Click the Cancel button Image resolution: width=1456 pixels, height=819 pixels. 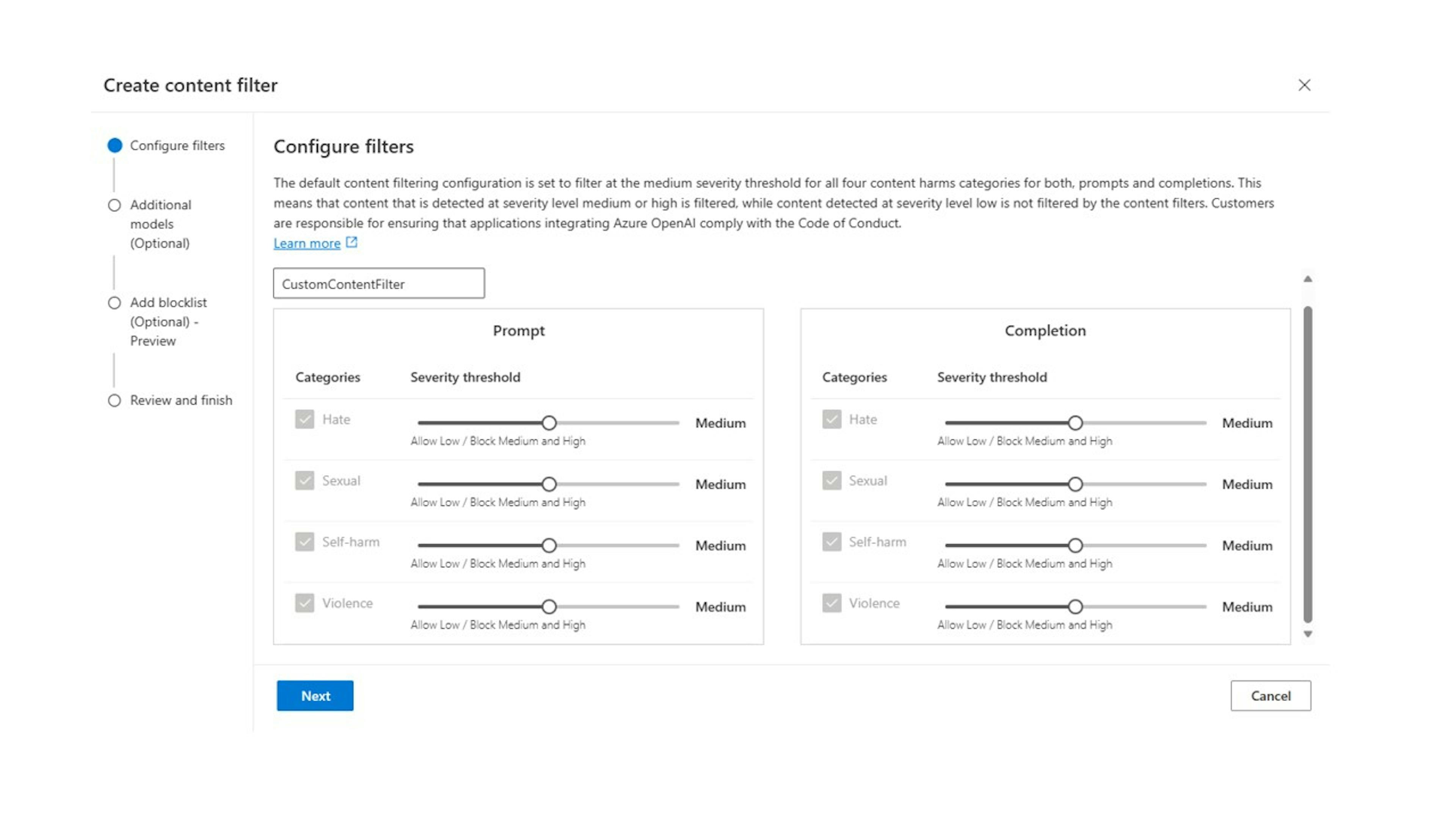(x=1271, y=696)
